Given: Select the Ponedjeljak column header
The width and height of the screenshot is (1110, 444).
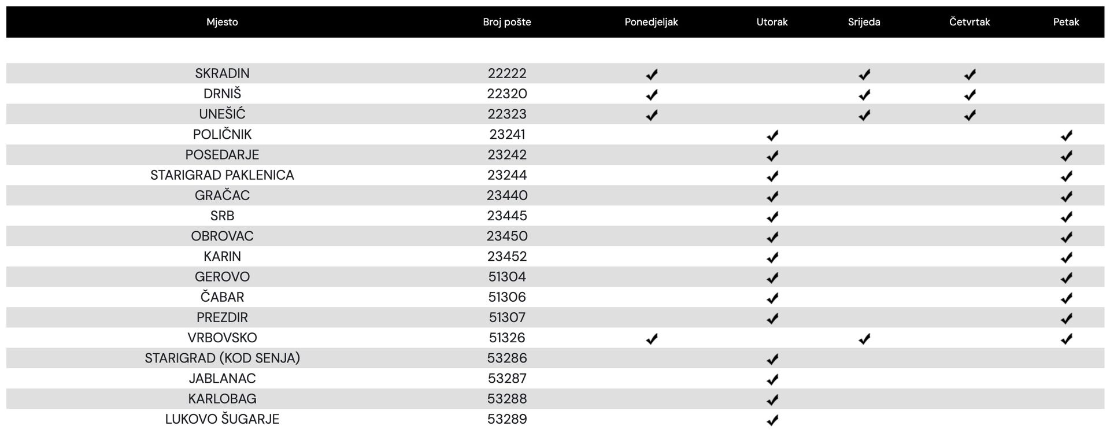Looking at the screenshot, I should [651, 22].
